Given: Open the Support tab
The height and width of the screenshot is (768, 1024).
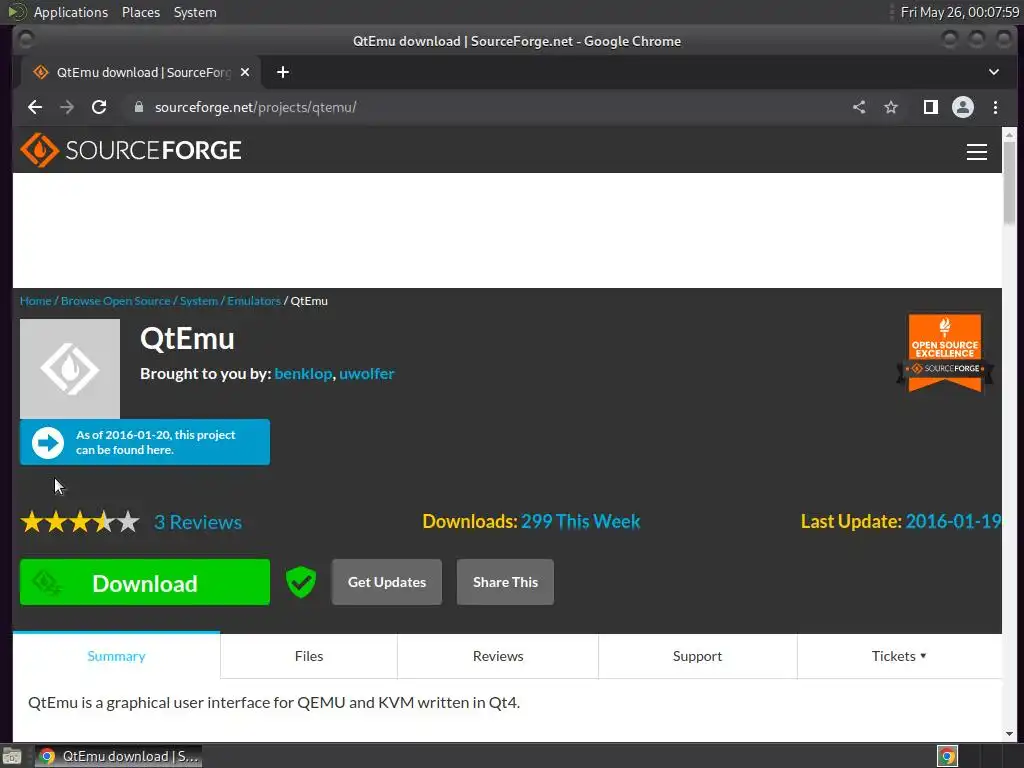Looking at the screenshot, I should [697, 656].
